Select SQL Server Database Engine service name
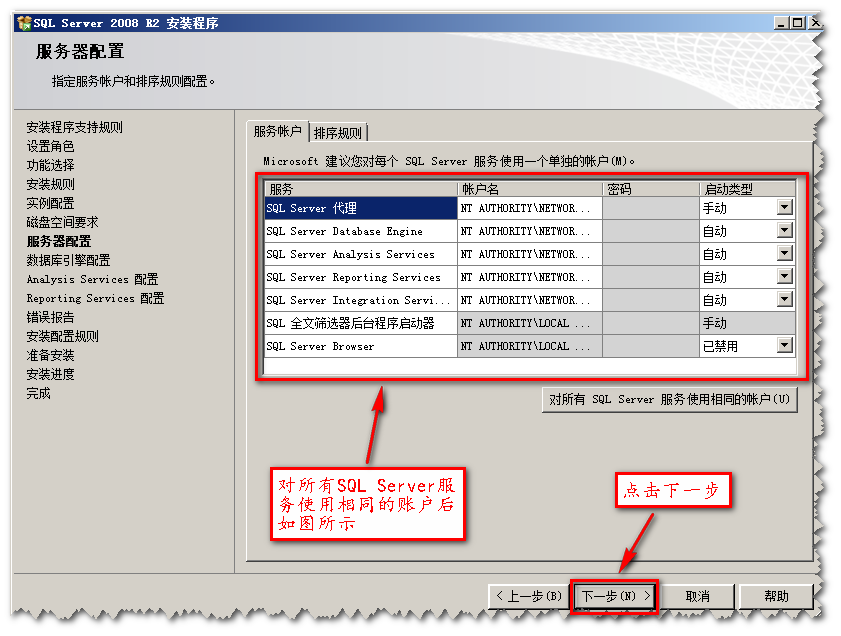This screenshot has width=841, height=636. coord(361,231)
